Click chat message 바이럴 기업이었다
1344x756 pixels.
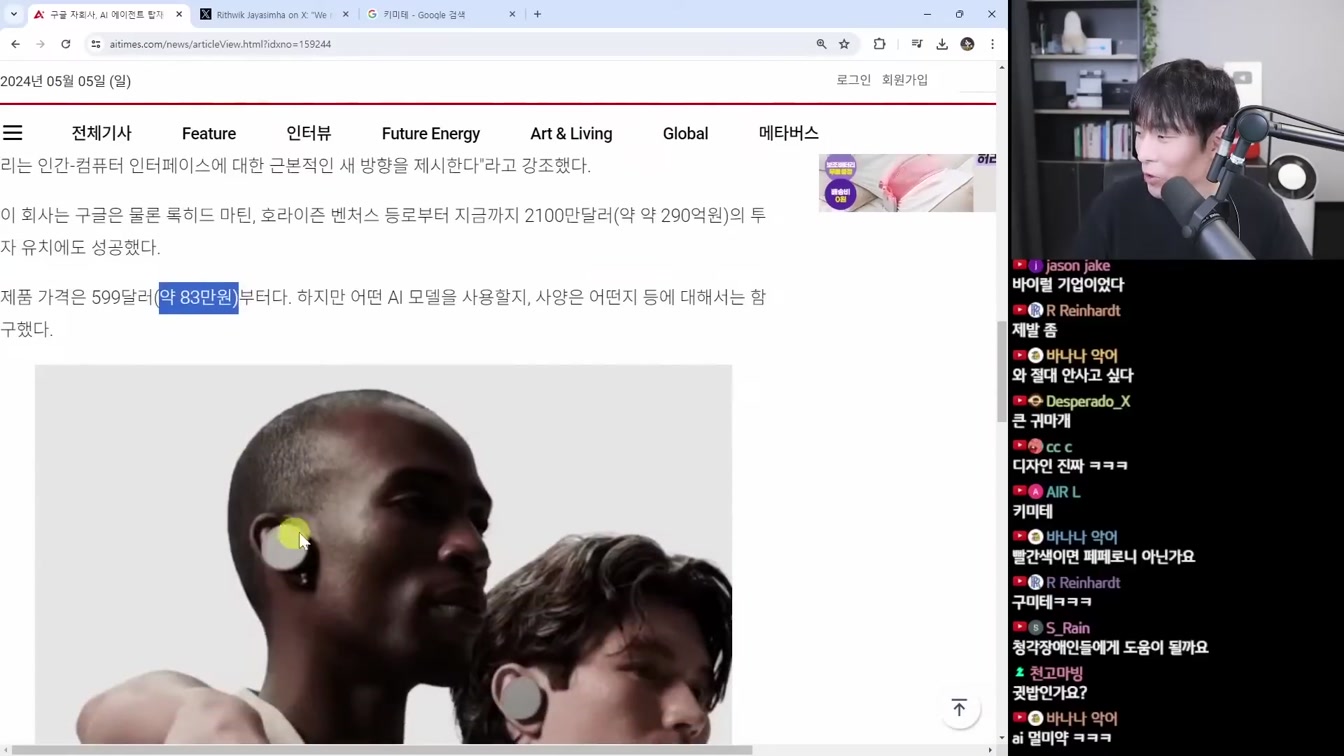1068,285
